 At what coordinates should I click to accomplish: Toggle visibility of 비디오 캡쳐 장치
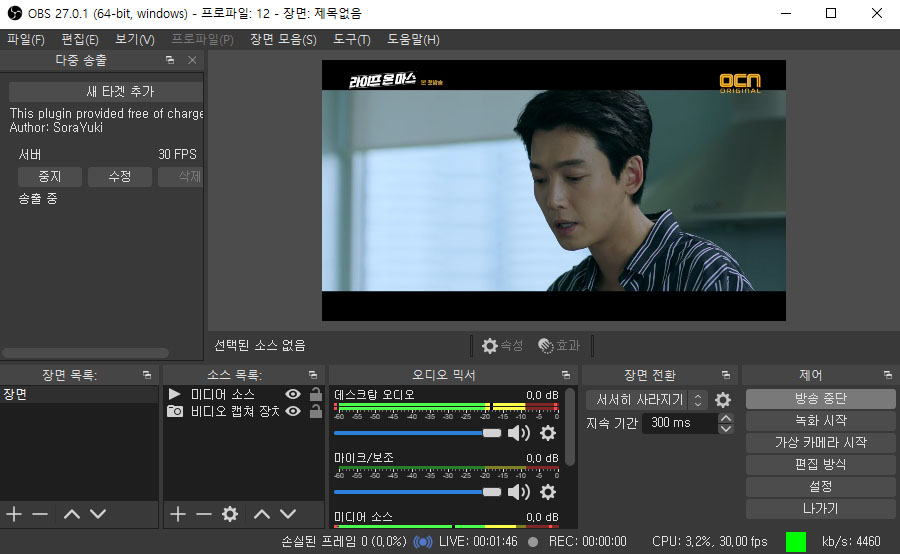point(293,411)
